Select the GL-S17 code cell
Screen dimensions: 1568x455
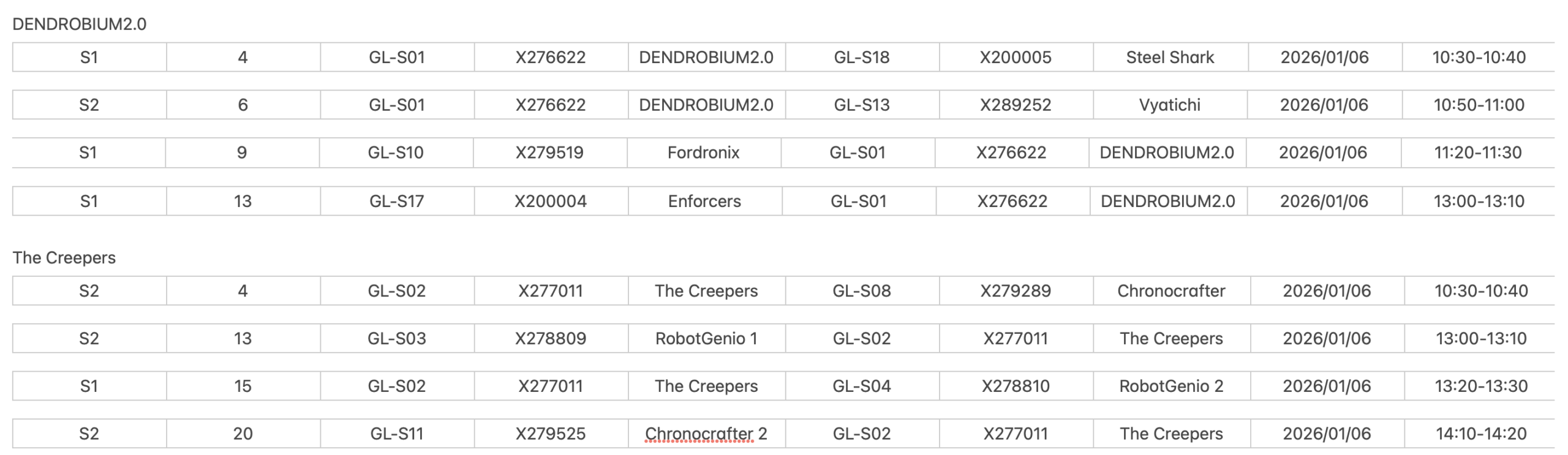tap(396, 201)
